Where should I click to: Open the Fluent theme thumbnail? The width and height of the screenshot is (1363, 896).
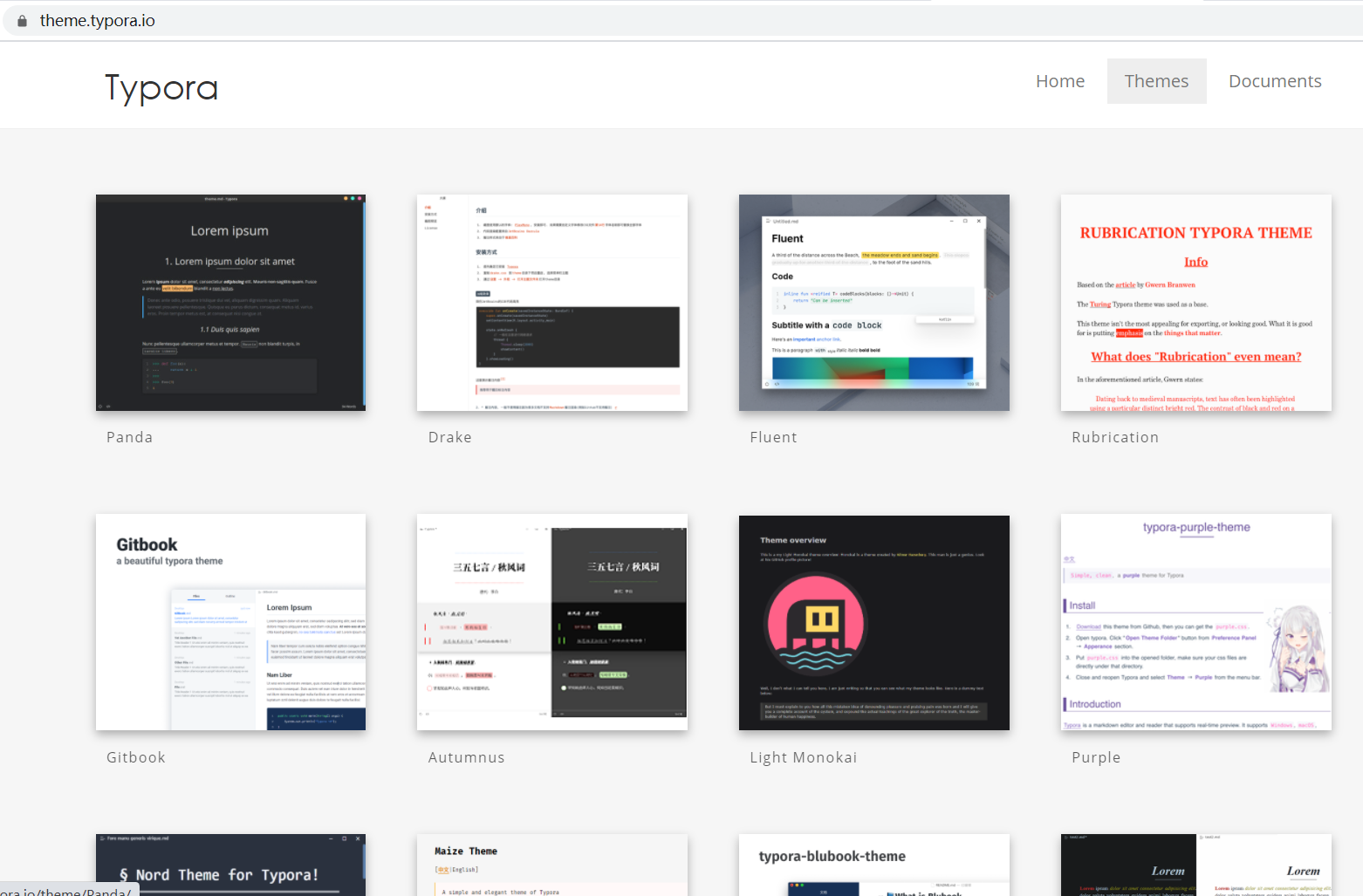click(874, 303)
